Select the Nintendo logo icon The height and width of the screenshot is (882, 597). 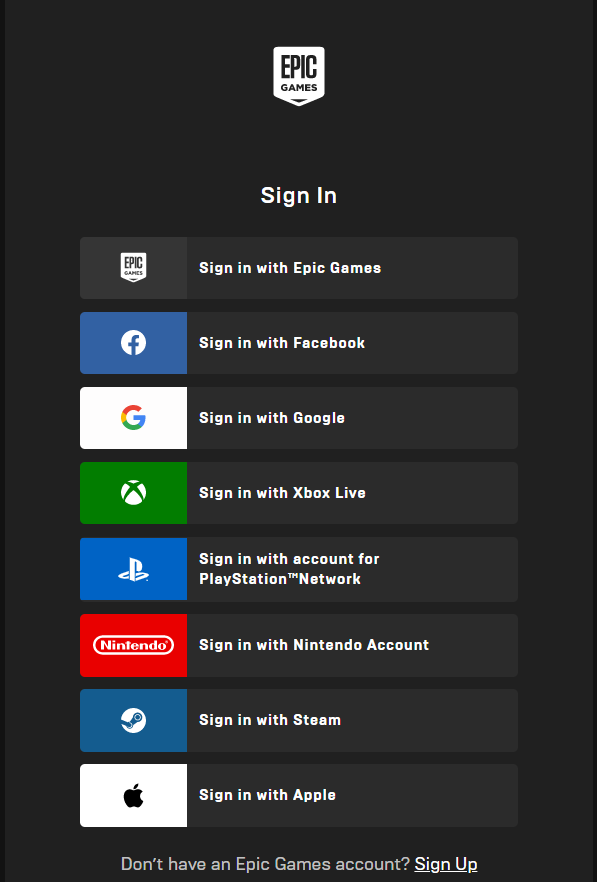coord(133,645)
